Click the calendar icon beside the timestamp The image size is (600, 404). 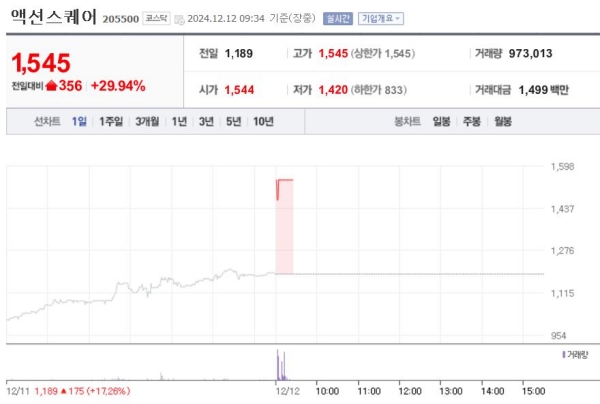pos(179,19)
